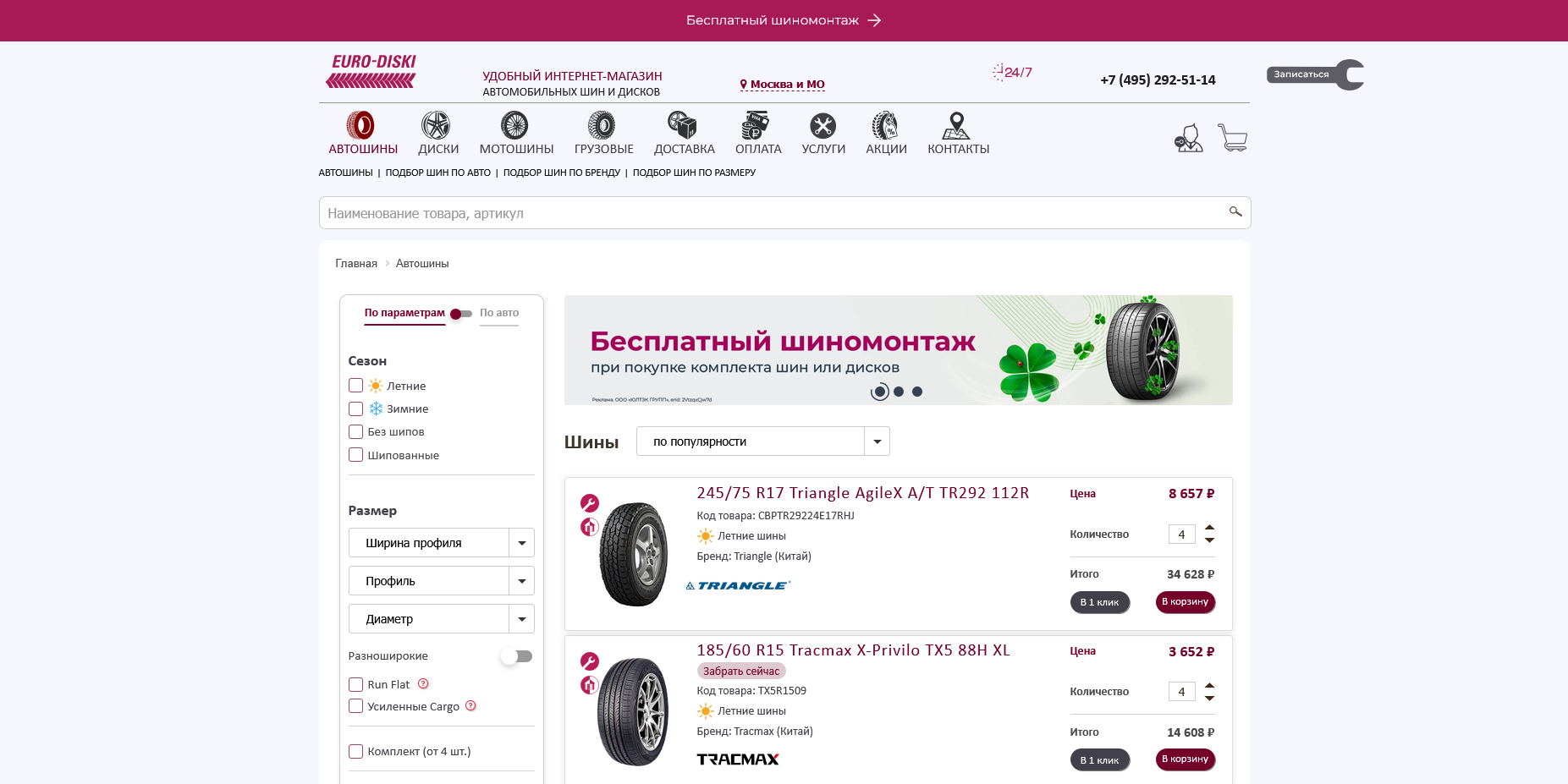
Task: Click the TRACMAX brand logo
Action: point(738,759)
